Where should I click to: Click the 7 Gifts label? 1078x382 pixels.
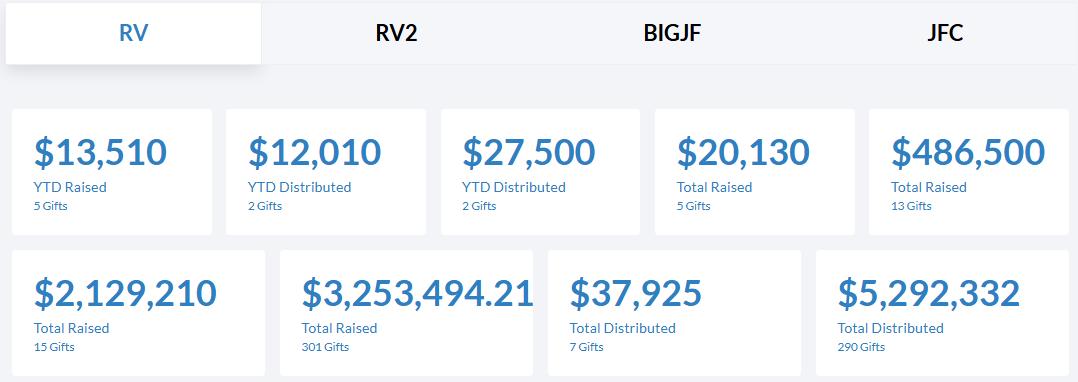pos(586,347)
